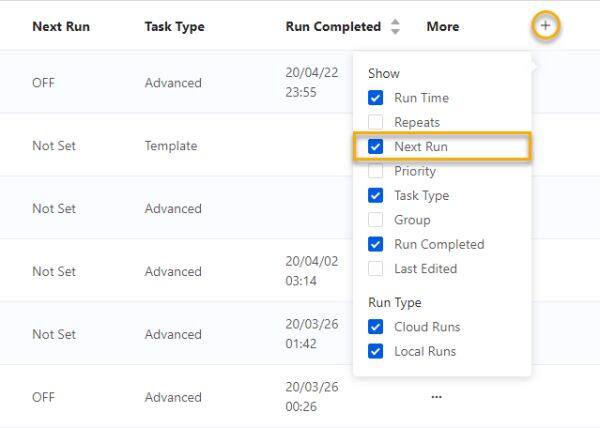This screenshot has width=600, height=428.
Task: Click the Task Type column header
Action: 174,26
